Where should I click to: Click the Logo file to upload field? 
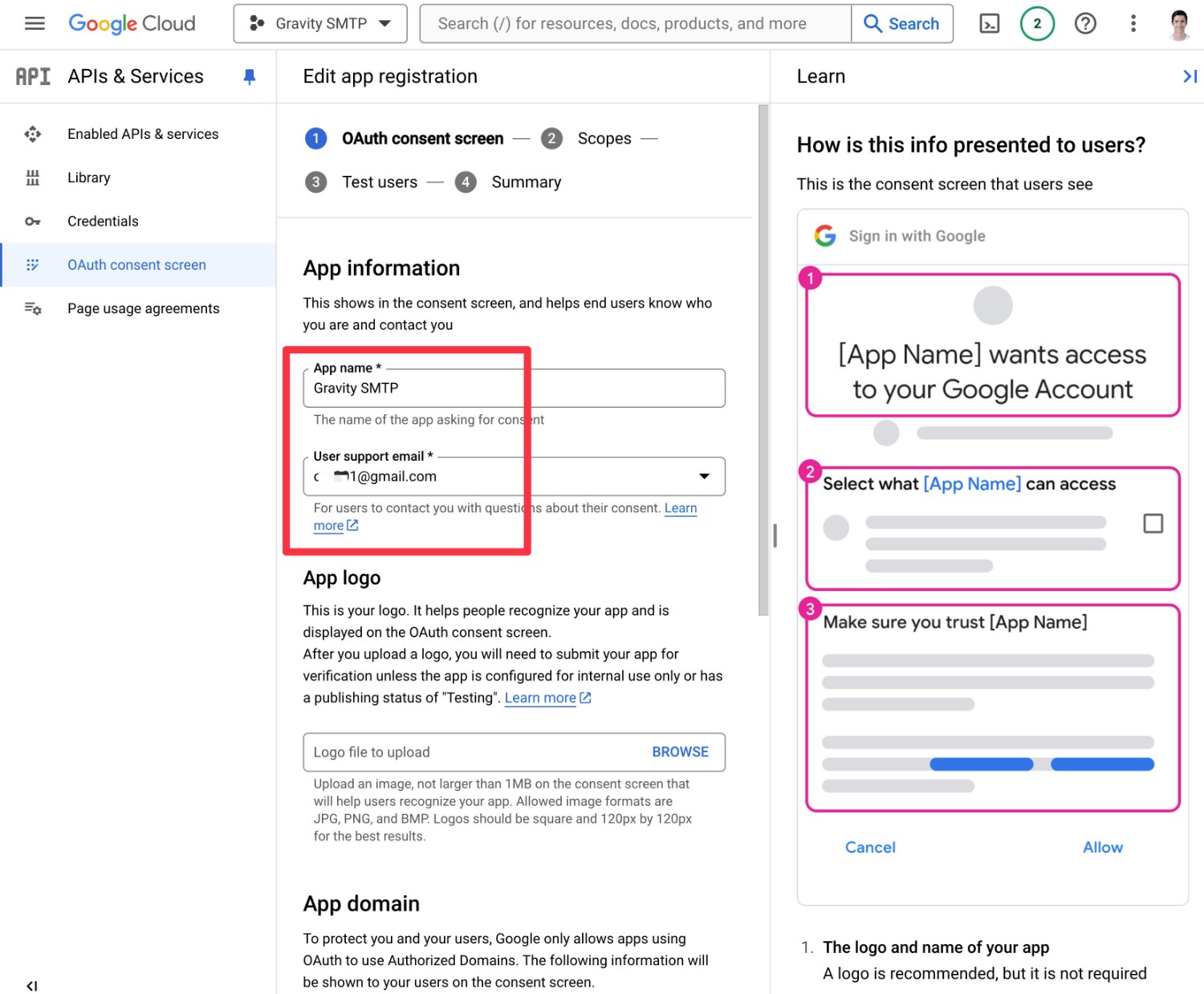(x=514, y=752)
